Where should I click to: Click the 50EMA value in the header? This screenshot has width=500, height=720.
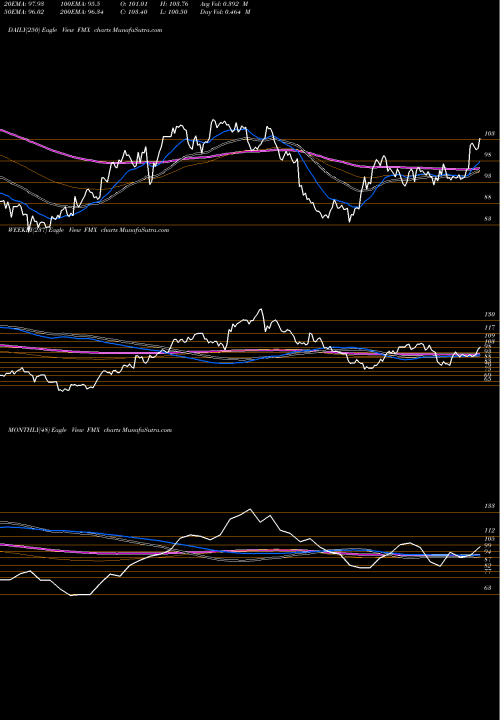pyautogui.click(x=22, y=12)
